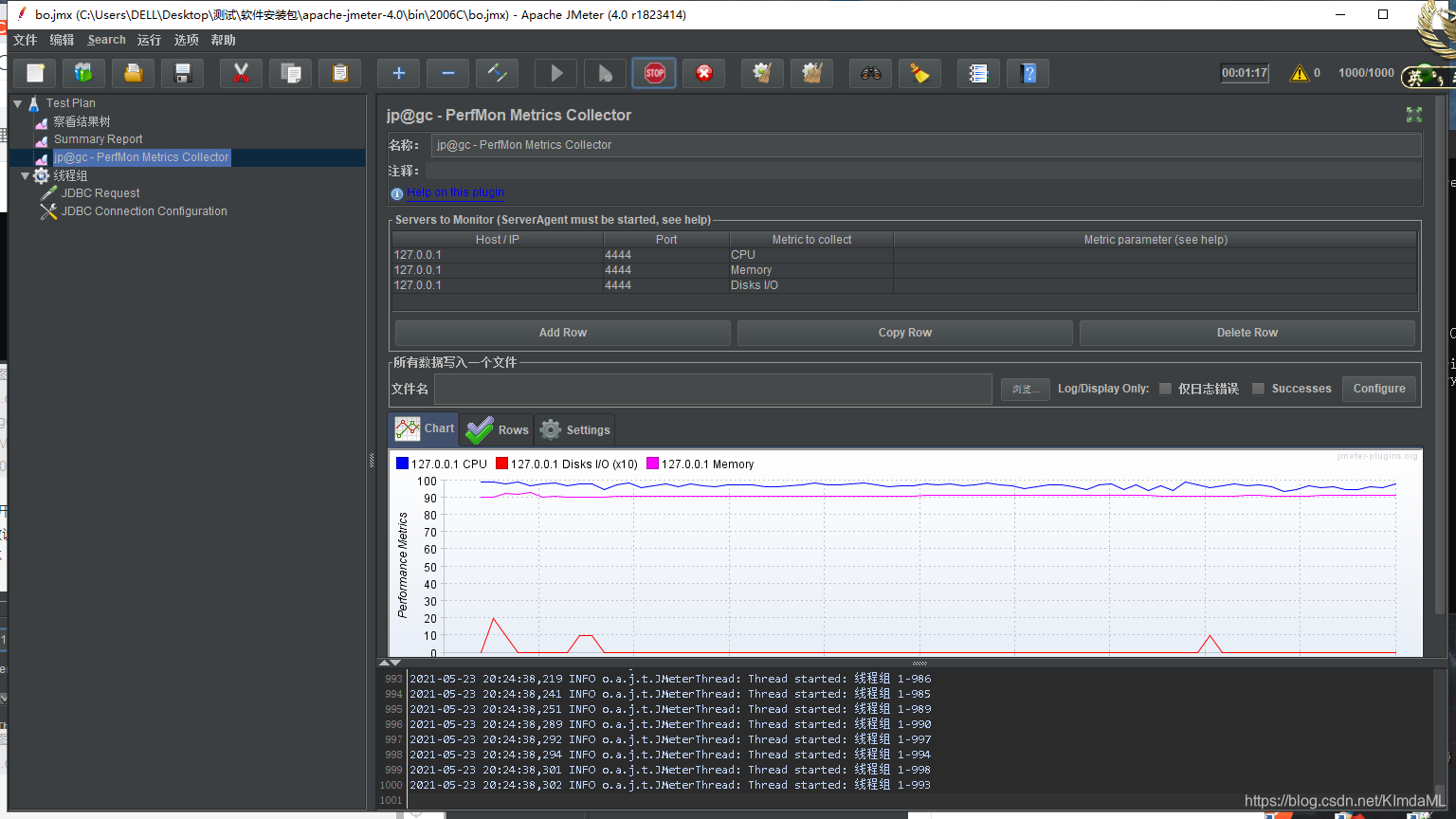The width and height of the screenshot is (1456, 819).
Task: Enable the 仅日志错误 checkbox
Action: click(x=1165, y=389)
